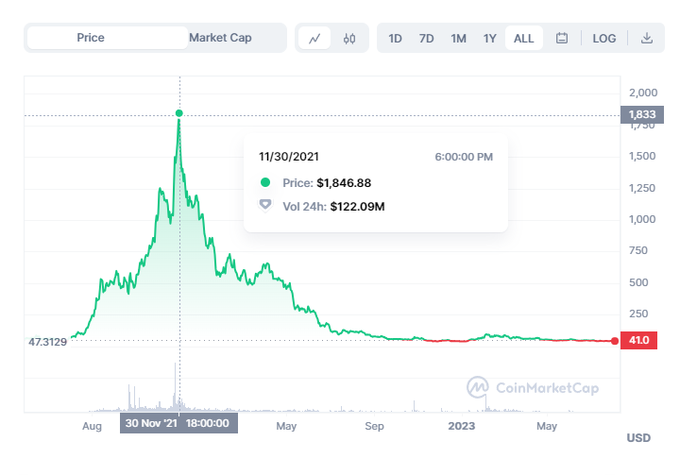Select the line chart view icon
Viewport: 680px width, 475px height.
click(x=314, y=38)
